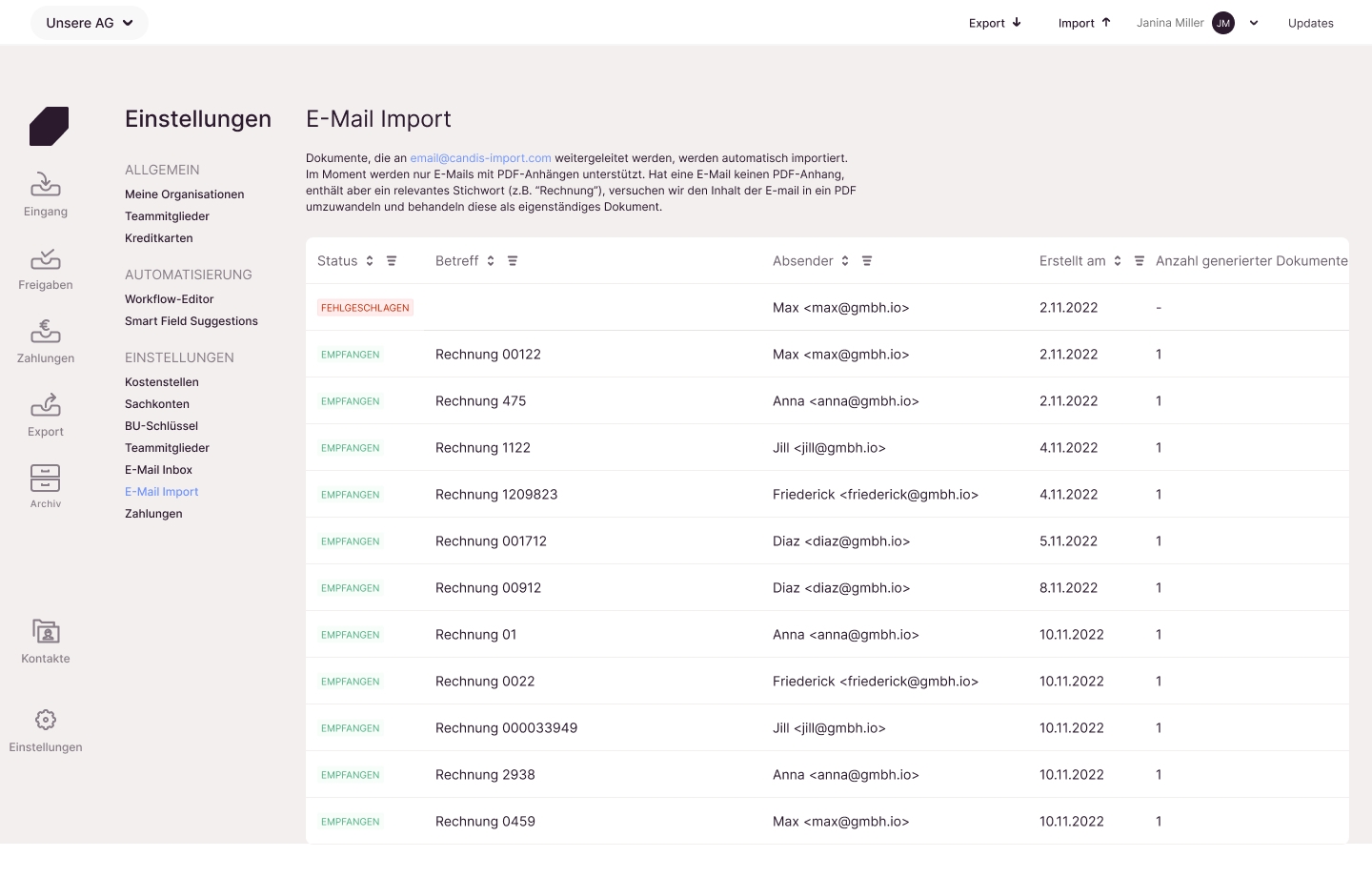This screenshot has height=877, width=1372.
Task: Click the Updates button
Action: coord(1310,23)
